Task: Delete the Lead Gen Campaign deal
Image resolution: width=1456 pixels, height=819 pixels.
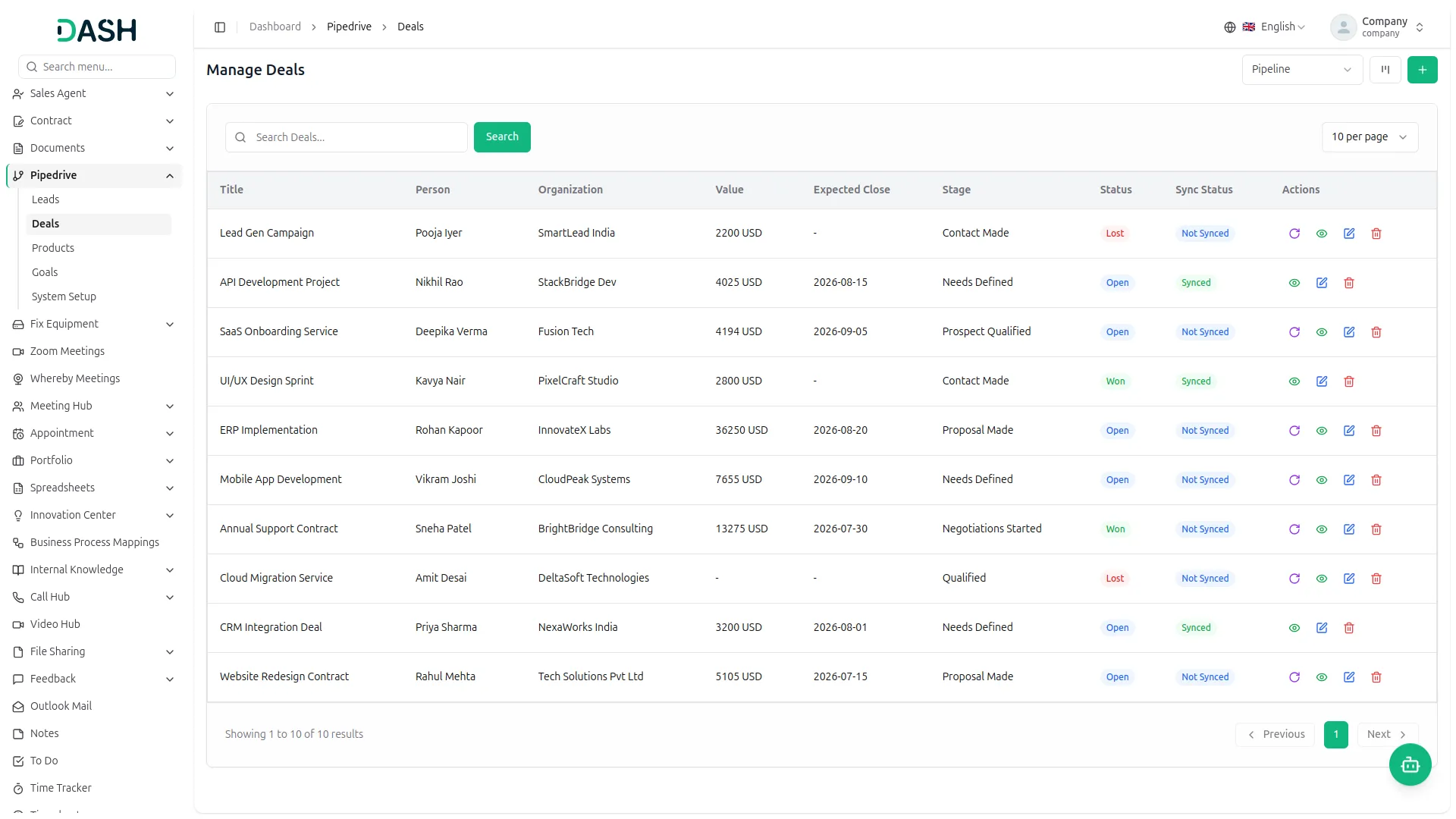Action: [1376, 234]
